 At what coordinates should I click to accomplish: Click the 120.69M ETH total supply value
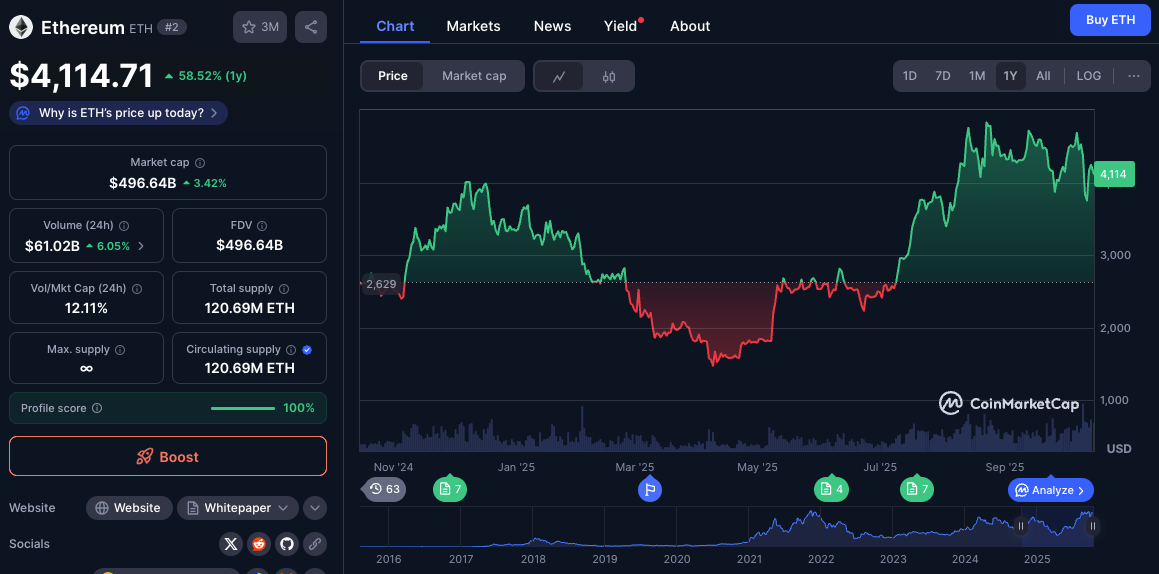[x=250, y=308]
